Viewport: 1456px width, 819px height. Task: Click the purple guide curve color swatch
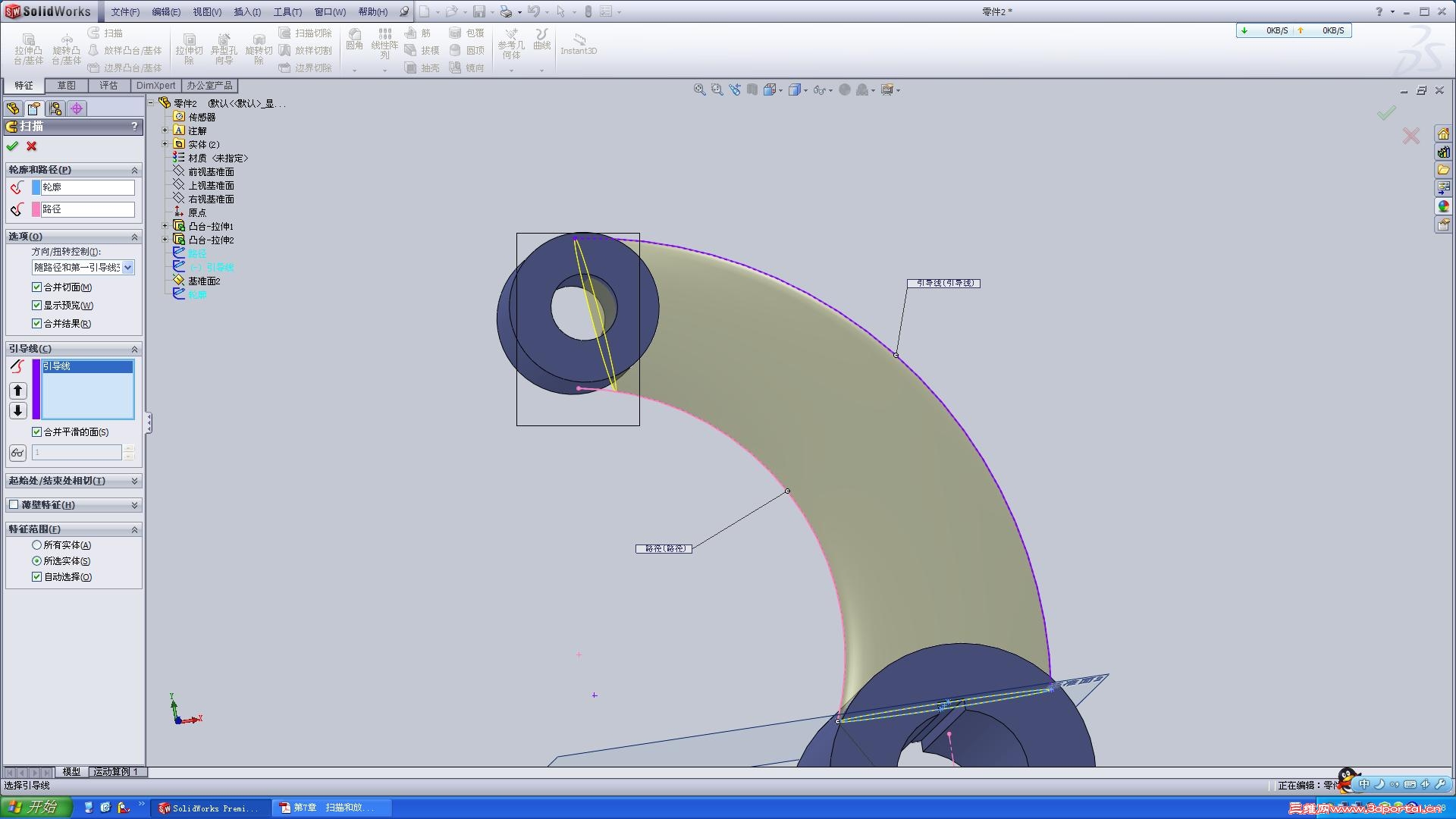[x=36, y=389]
